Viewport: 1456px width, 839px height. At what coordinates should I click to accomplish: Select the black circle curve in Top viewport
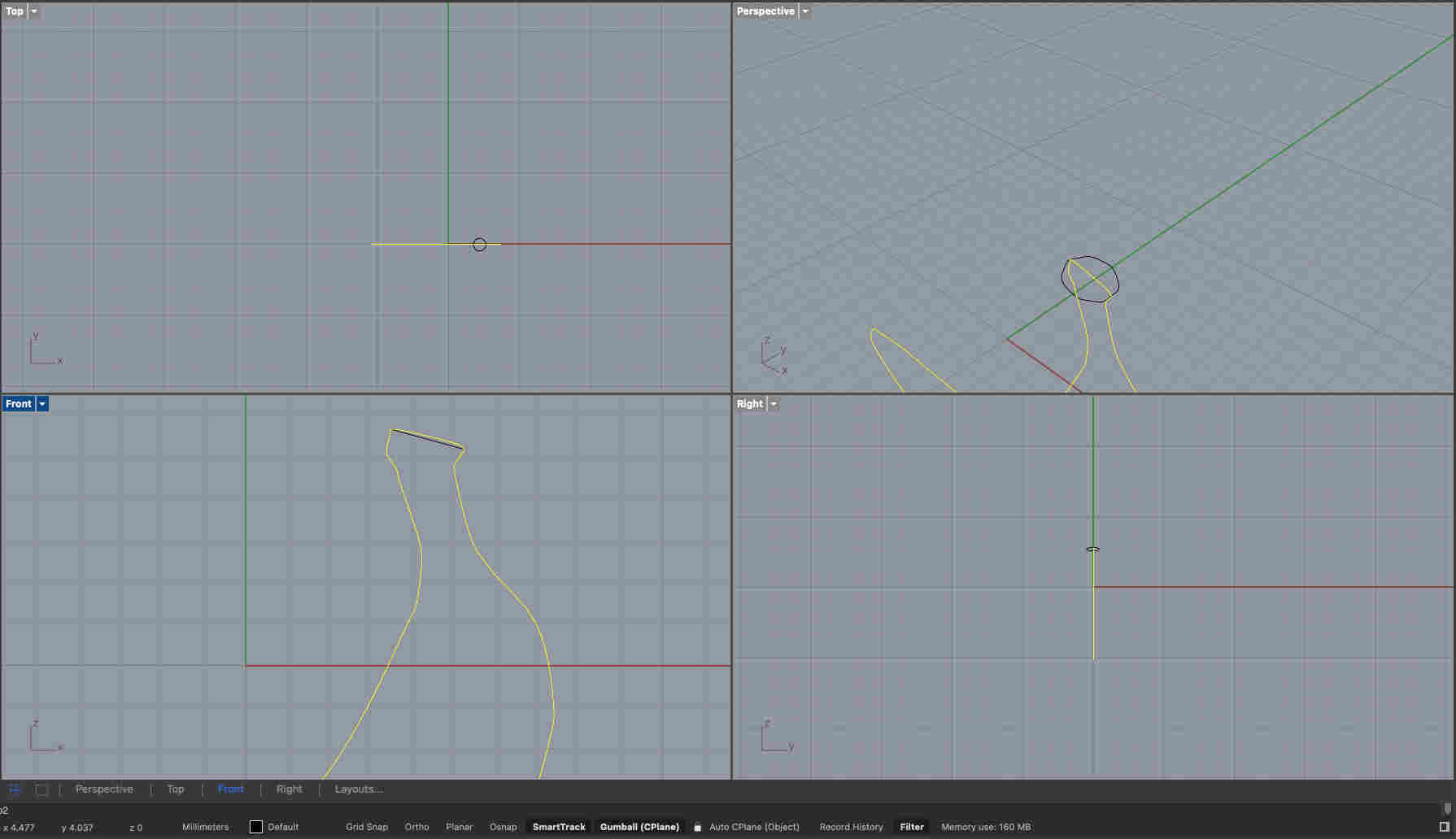(479, 238)
